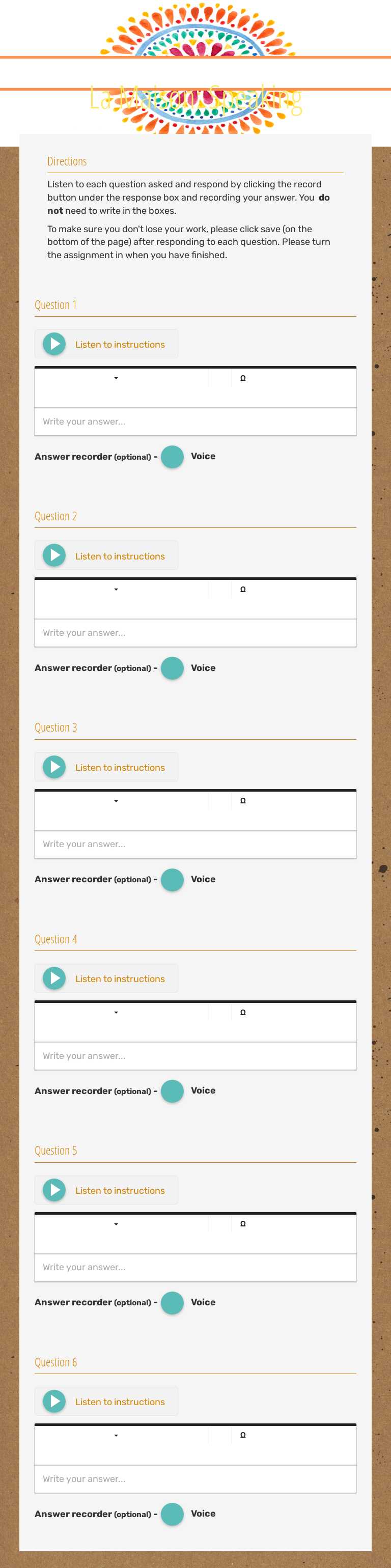Click the voice recorder button under Question 4
The image size is (391, 1568).
173,1091
